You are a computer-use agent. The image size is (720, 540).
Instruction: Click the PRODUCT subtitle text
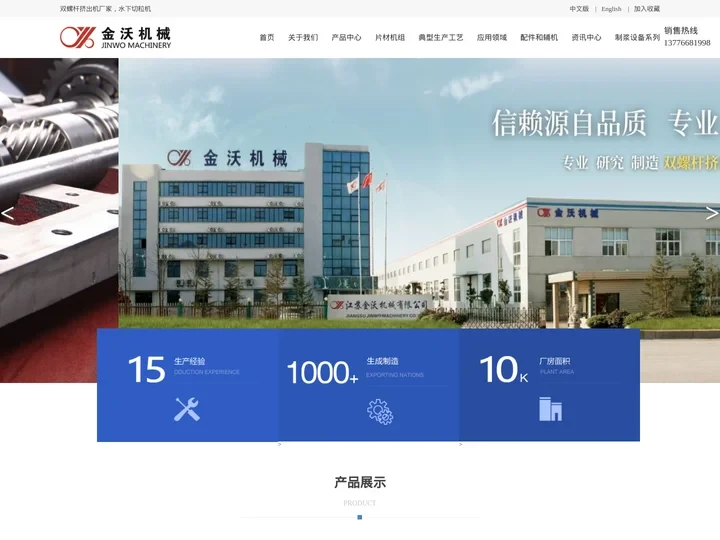coord(360,503)
